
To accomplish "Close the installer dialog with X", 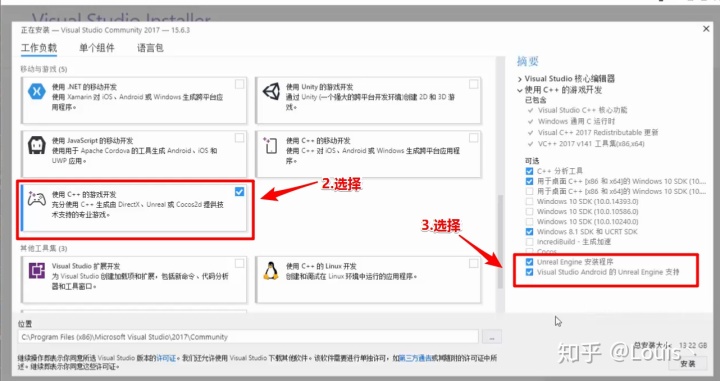I will coord(706,29).
